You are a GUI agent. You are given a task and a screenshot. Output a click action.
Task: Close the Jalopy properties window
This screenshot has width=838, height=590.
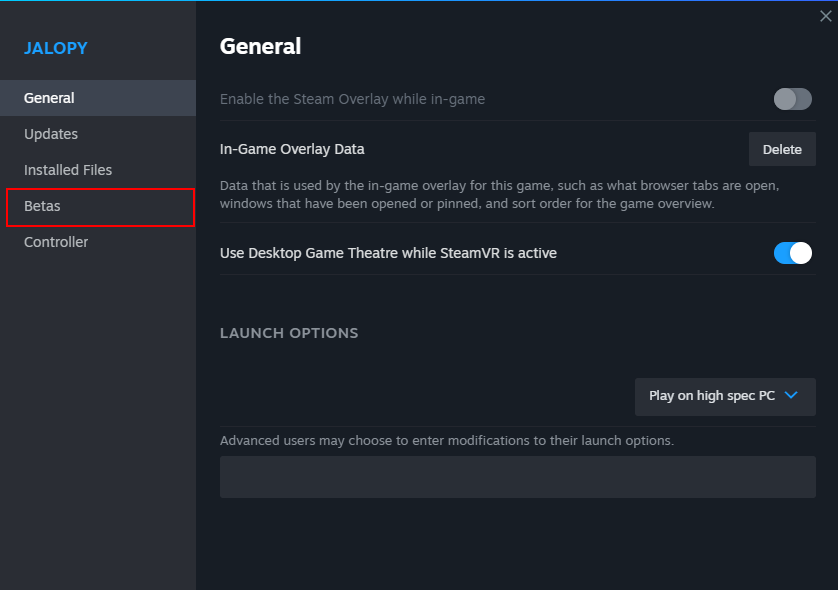[x=824, y=16]
